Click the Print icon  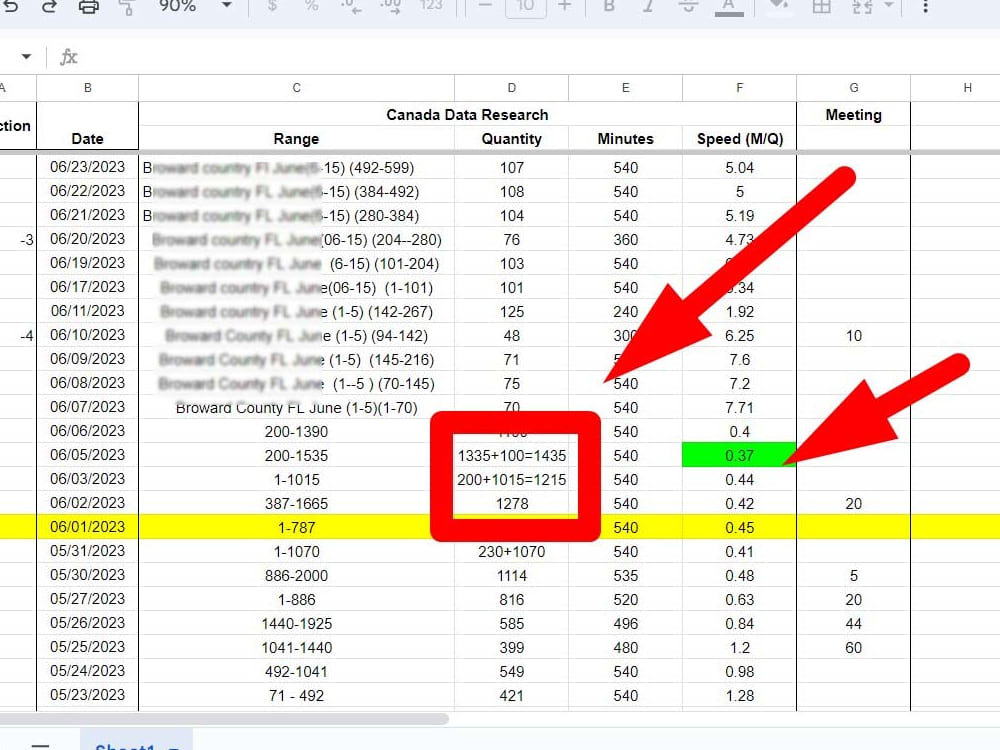[89, 7]
